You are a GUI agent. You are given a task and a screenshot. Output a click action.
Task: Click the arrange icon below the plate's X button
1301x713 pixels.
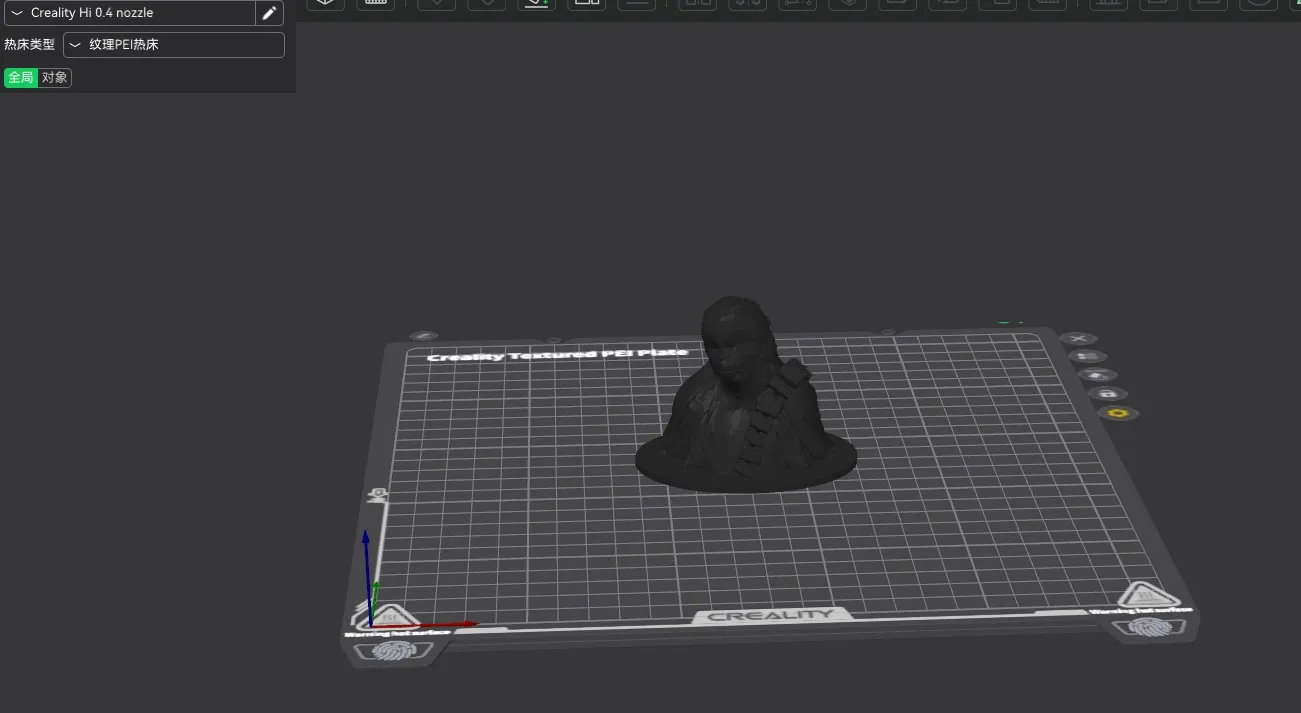(x=1087, y=357)
